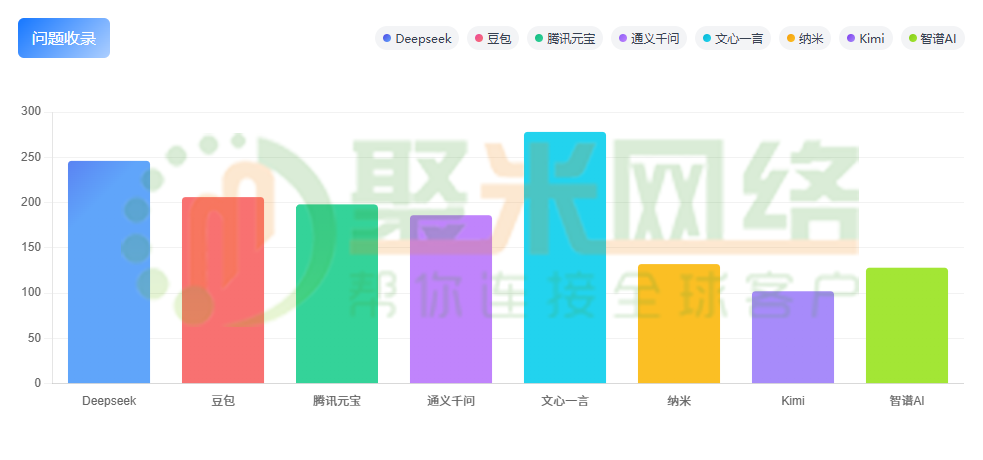Click the 150 y-axis value

click(x=31, y=248)
